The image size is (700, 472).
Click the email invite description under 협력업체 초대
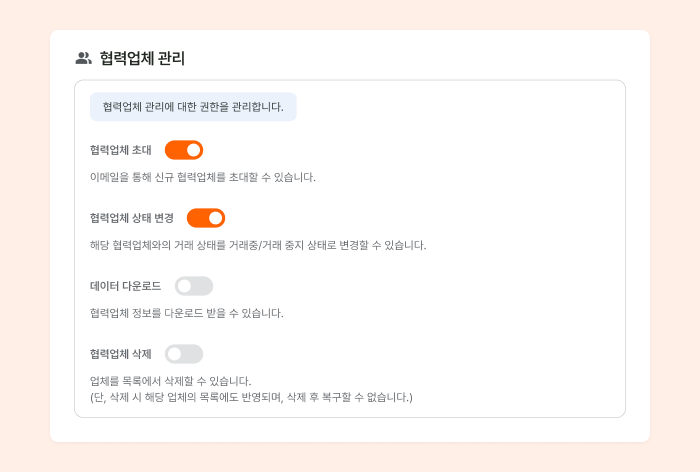click(x=203, y=177)
